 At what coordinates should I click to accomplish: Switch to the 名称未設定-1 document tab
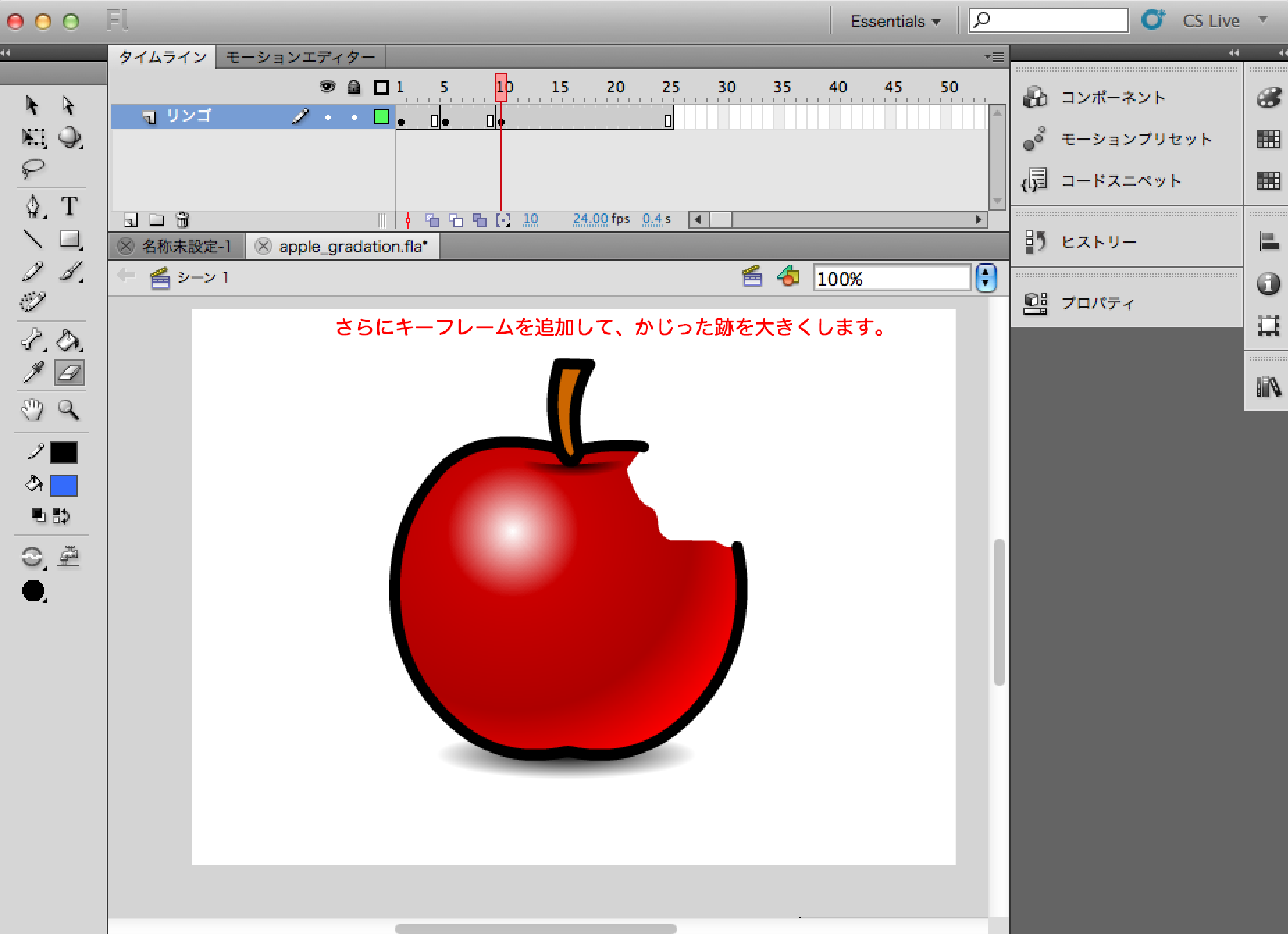[186, 247]
